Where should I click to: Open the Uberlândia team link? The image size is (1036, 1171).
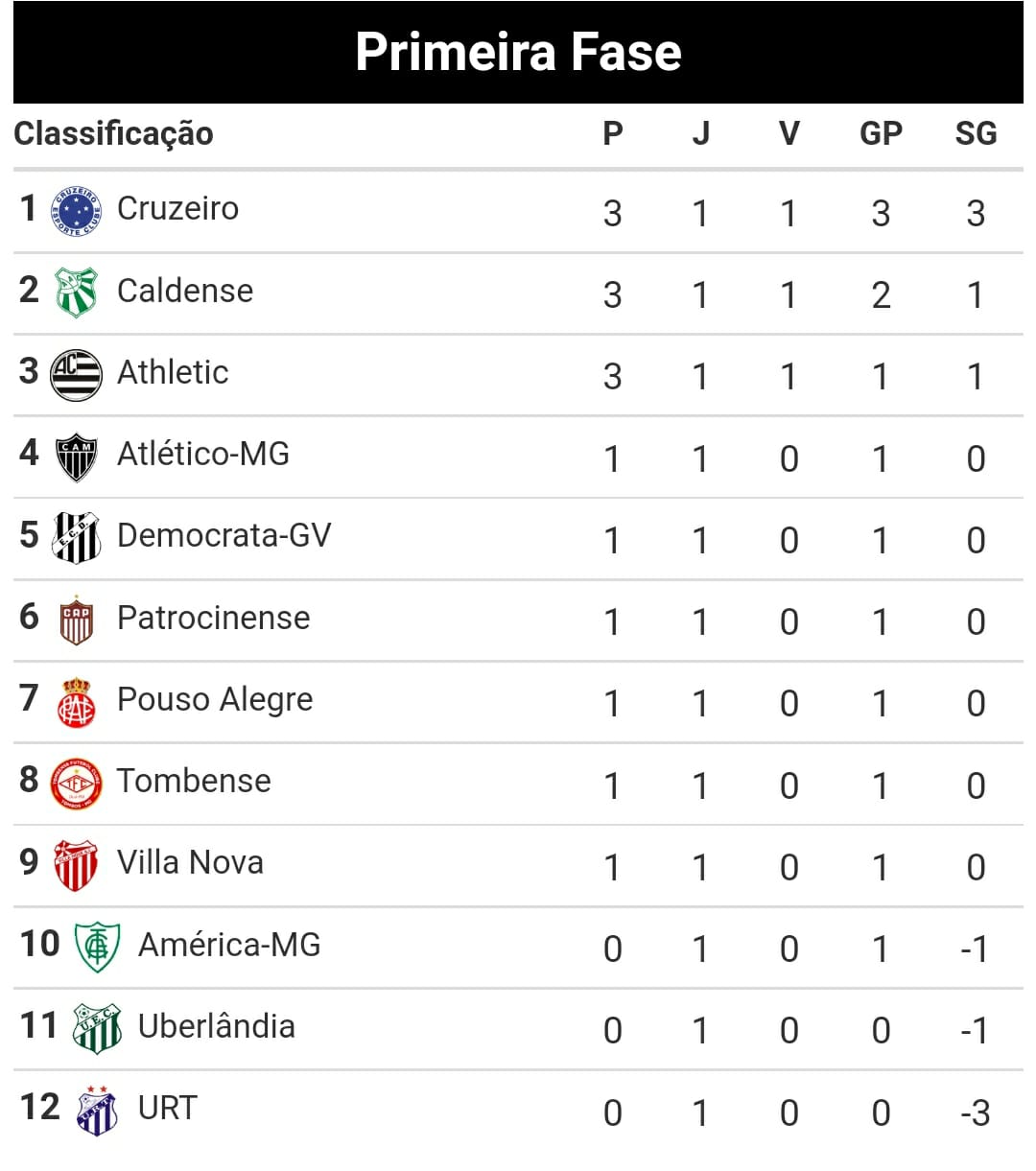click(x=217, y=1026)
